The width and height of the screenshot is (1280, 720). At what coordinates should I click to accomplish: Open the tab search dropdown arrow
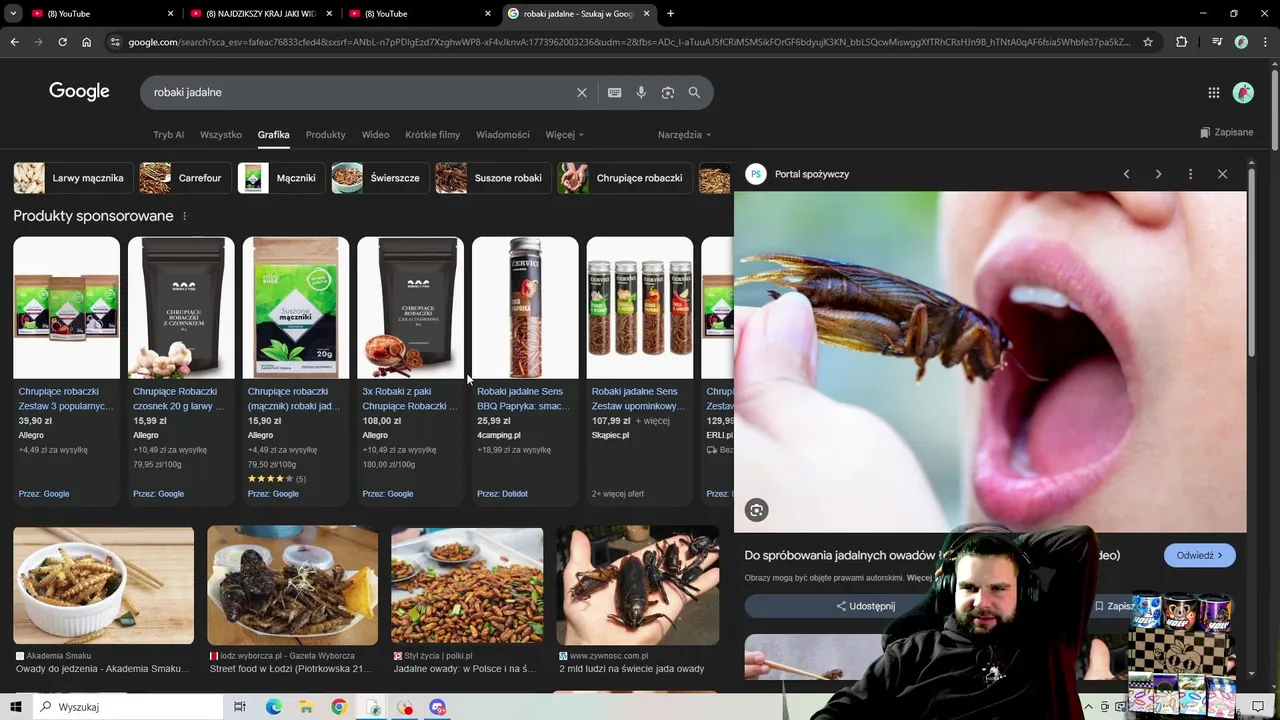13,13
